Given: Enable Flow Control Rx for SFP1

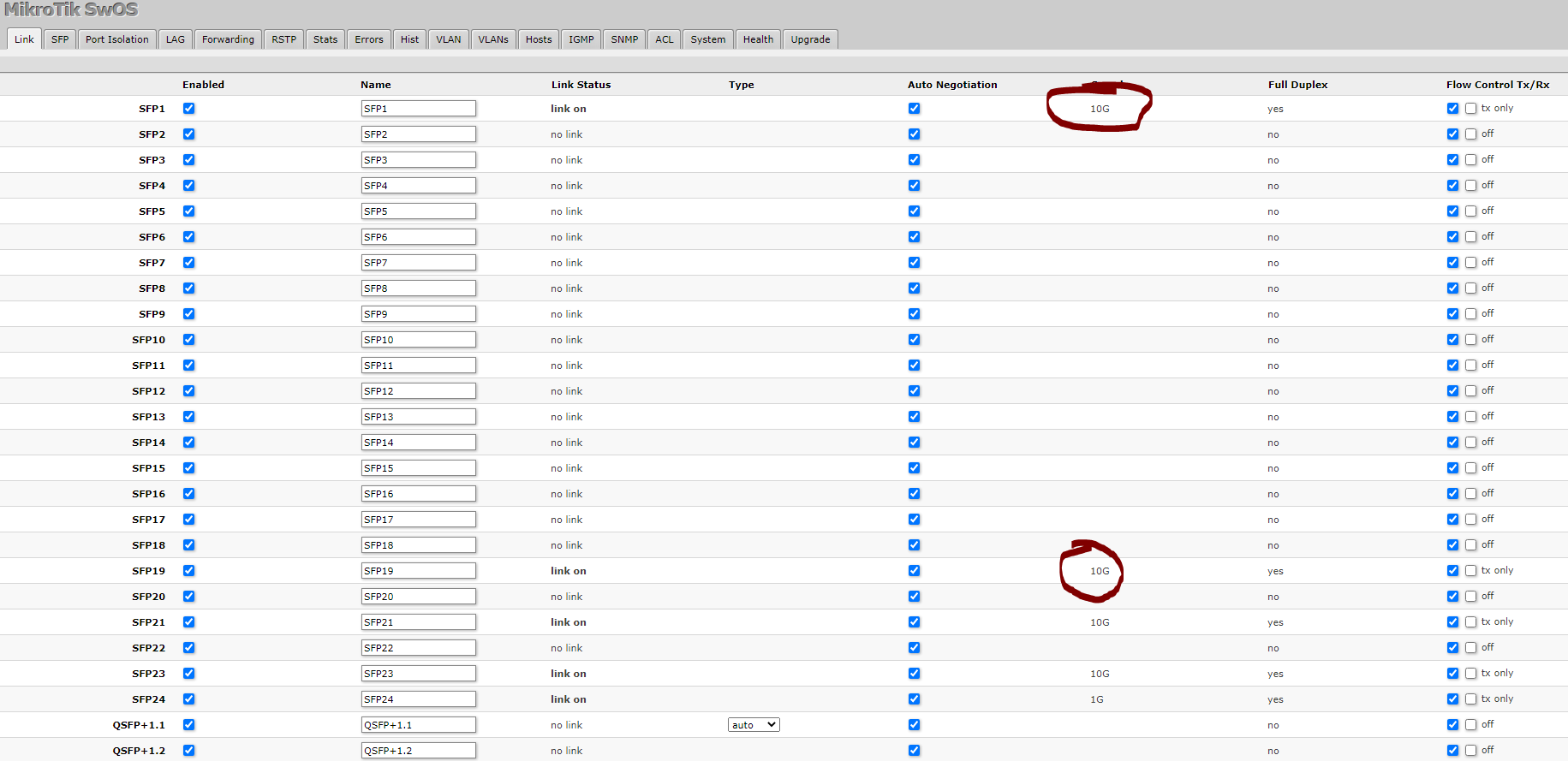Looking at the screenshot, I should coord(1470,108).
